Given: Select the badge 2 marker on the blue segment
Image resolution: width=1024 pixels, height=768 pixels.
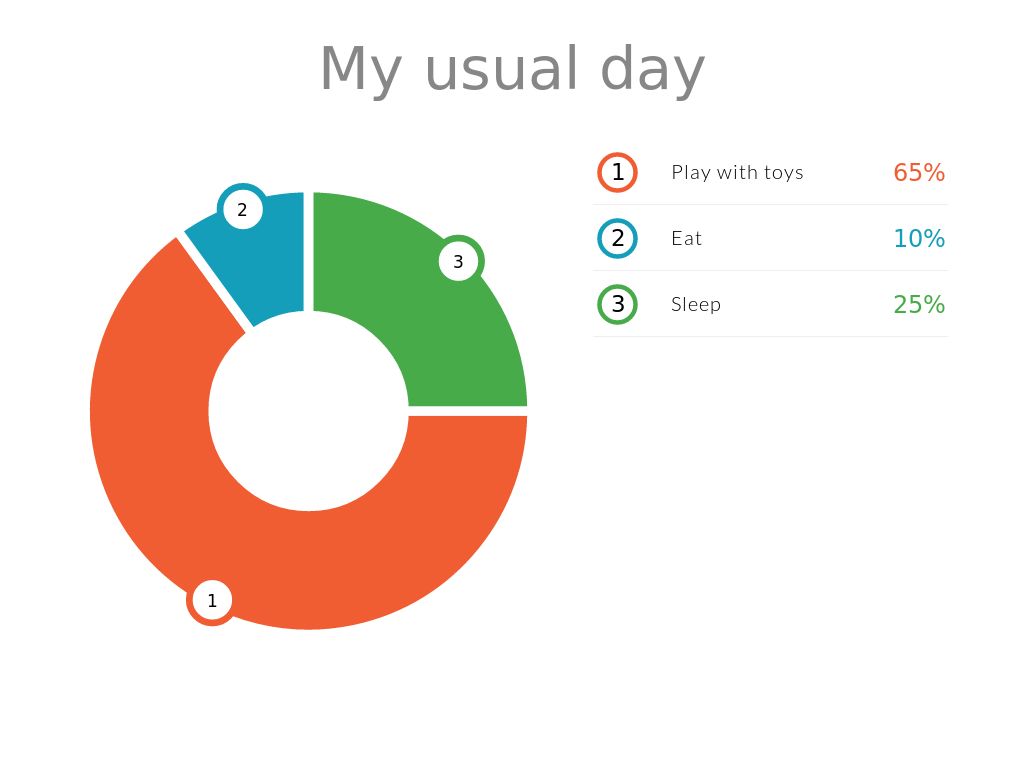Looking at the screenshot, I should [x=242, y=210].
